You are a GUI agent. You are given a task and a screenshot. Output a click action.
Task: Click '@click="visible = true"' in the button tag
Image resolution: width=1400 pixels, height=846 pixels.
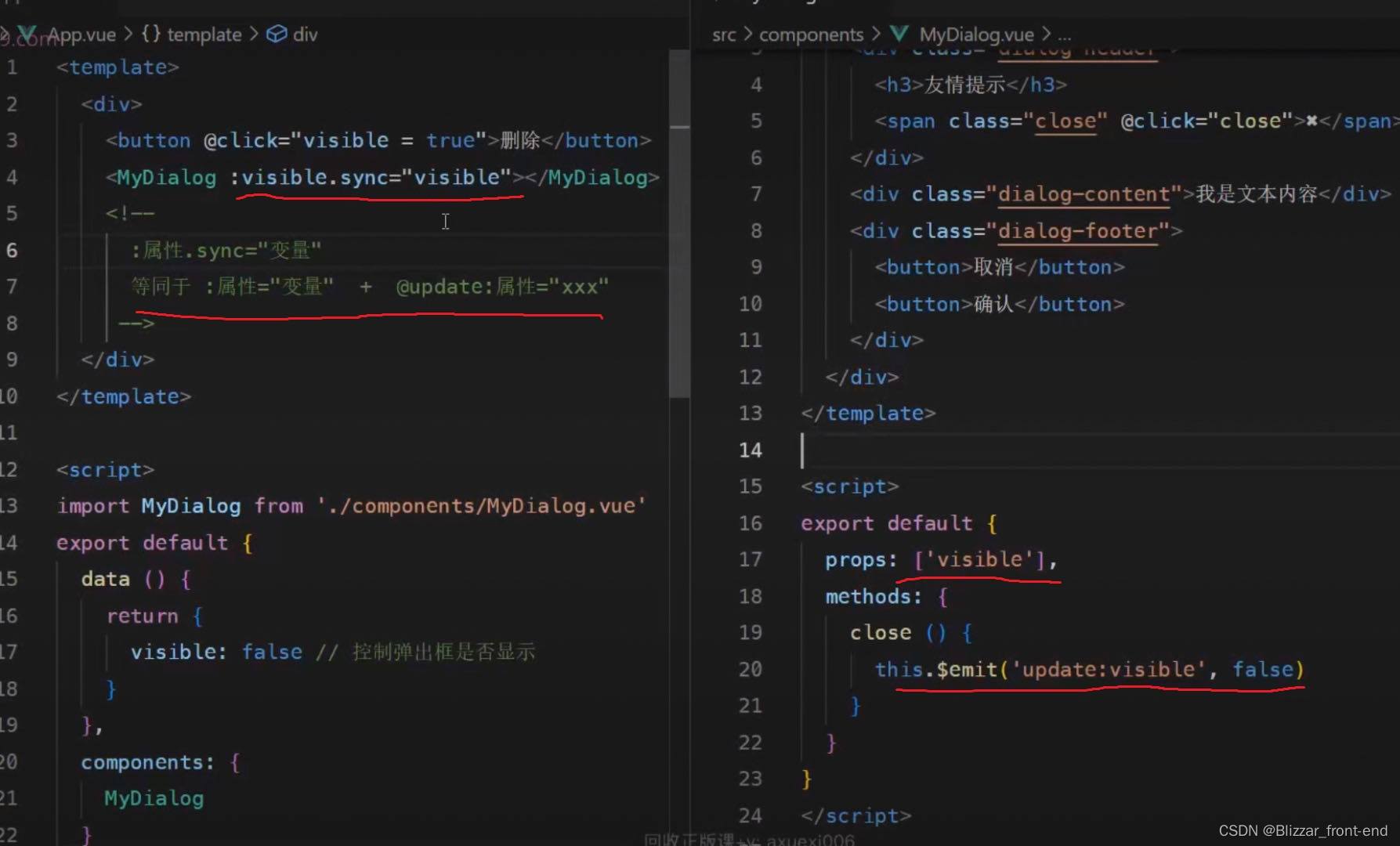[x=345, y=140]
